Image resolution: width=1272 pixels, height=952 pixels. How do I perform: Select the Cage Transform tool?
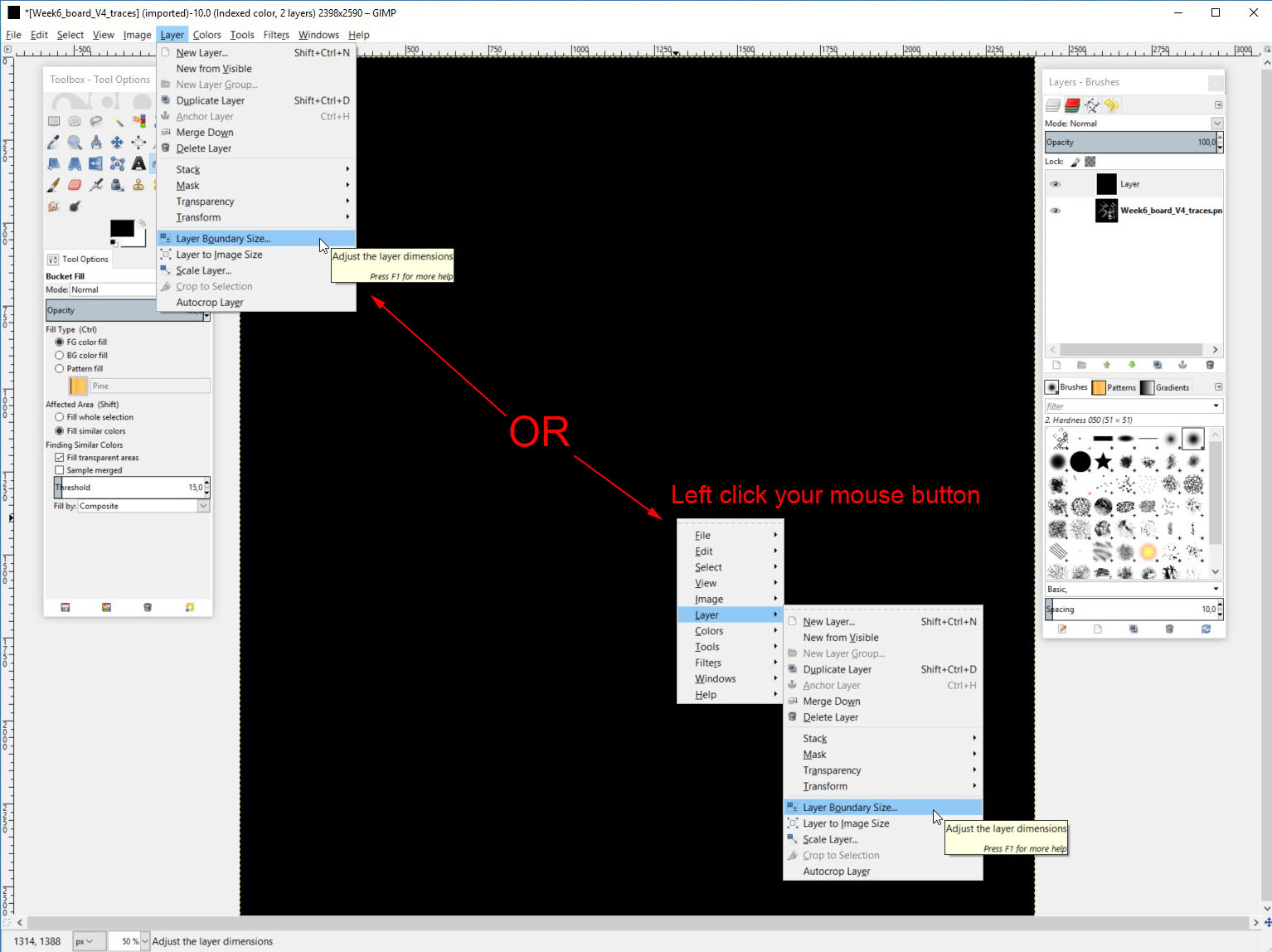pos(118,163)
